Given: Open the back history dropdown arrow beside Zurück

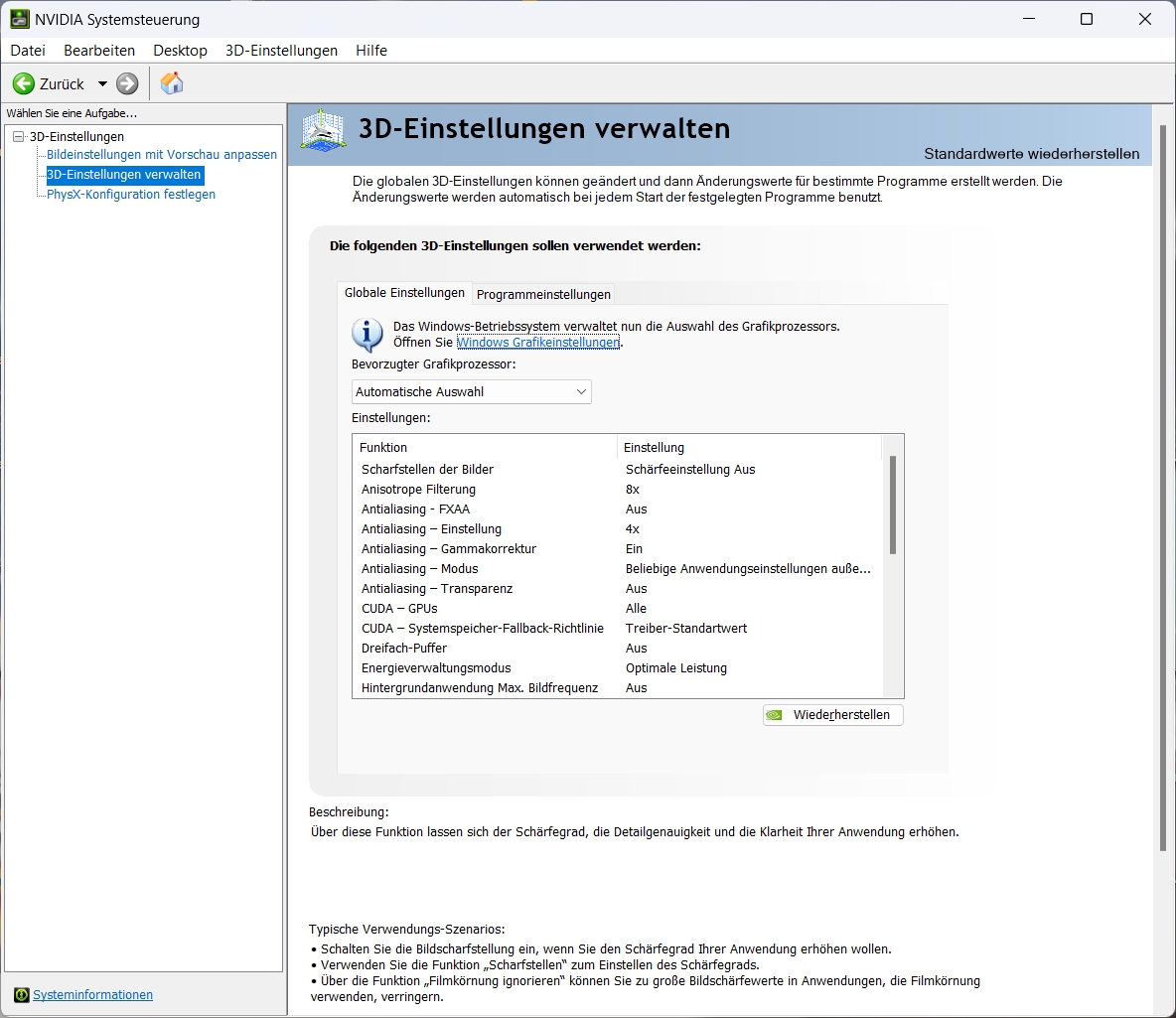Looking at the screenshot, I should (x=102, y=84).
